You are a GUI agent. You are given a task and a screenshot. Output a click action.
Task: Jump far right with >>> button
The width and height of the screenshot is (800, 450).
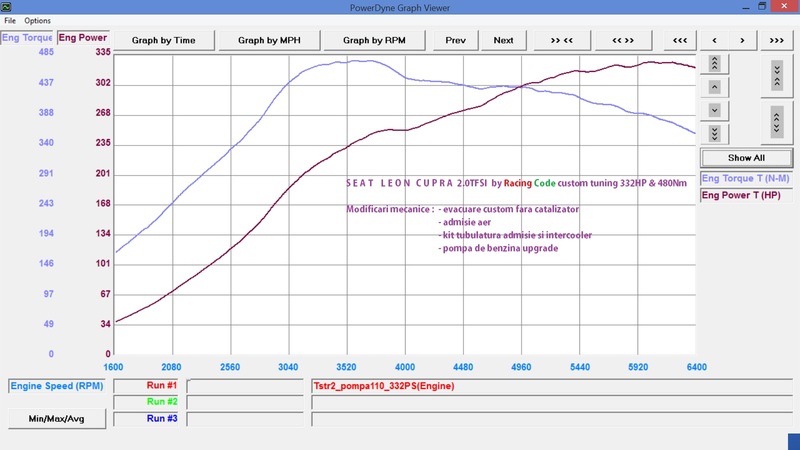point(777,40)
